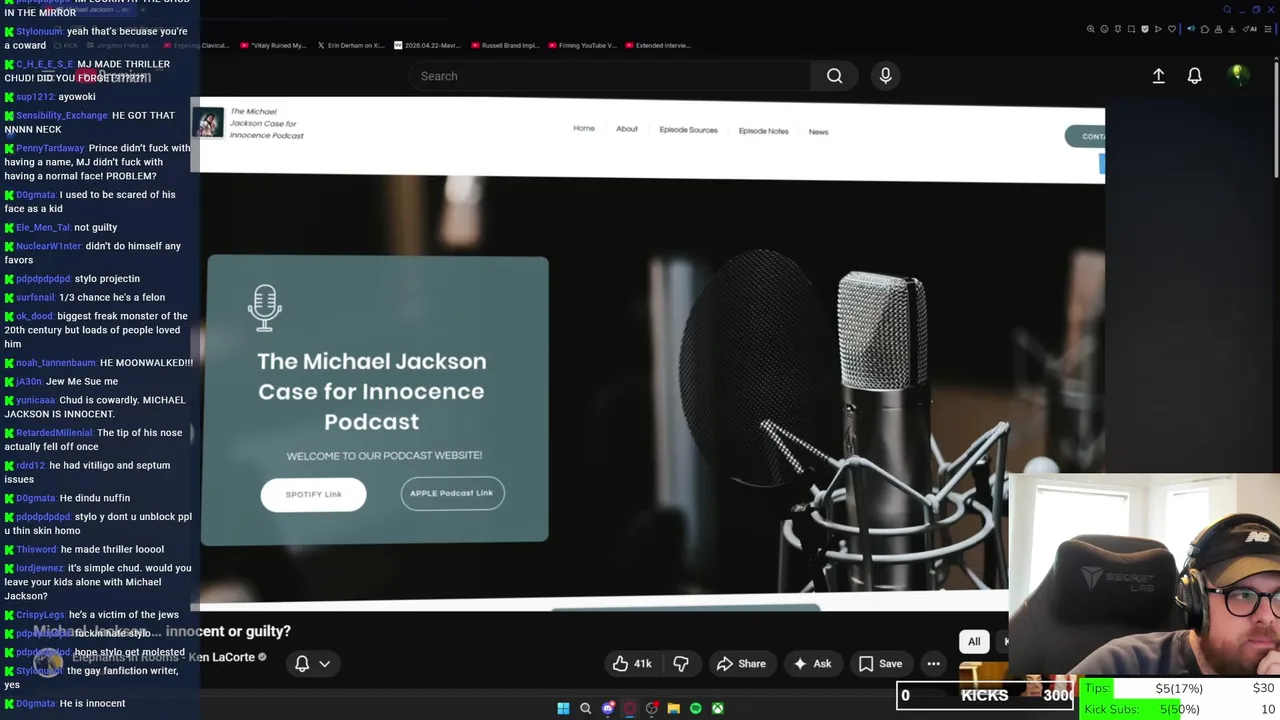Open Windows taskbar search
The image size is (1280, 720).
coord(586,708)
